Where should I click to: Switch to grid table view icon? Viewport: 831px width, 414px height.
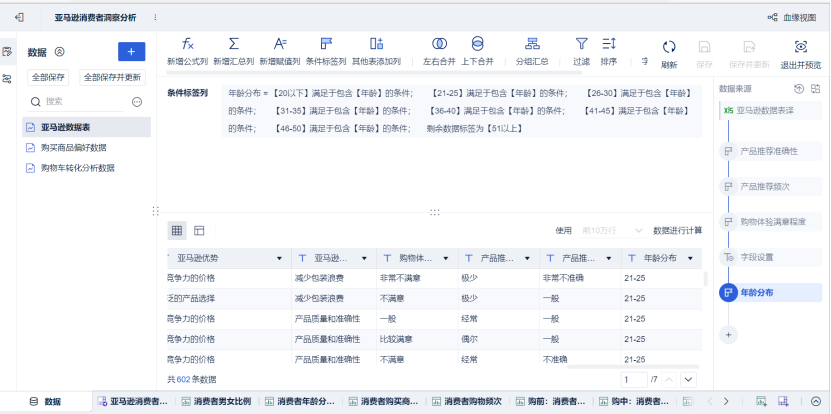pos(177,230)
